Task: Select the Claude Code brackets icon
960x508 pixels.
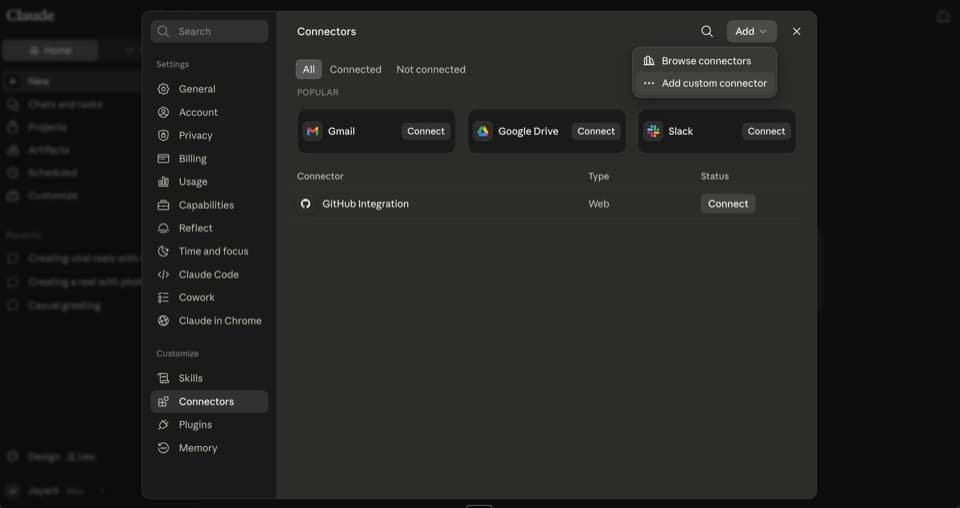Action: pyautogui.click(x=163, y=274)
